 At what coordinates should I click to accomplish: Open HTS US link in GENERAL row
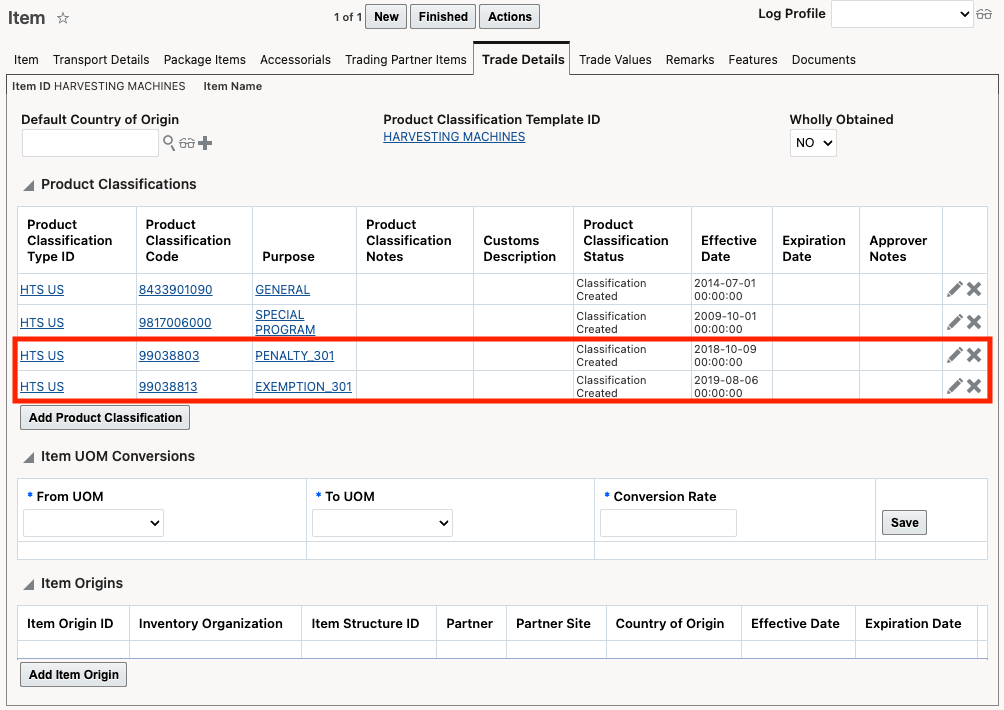pos(42,289)
